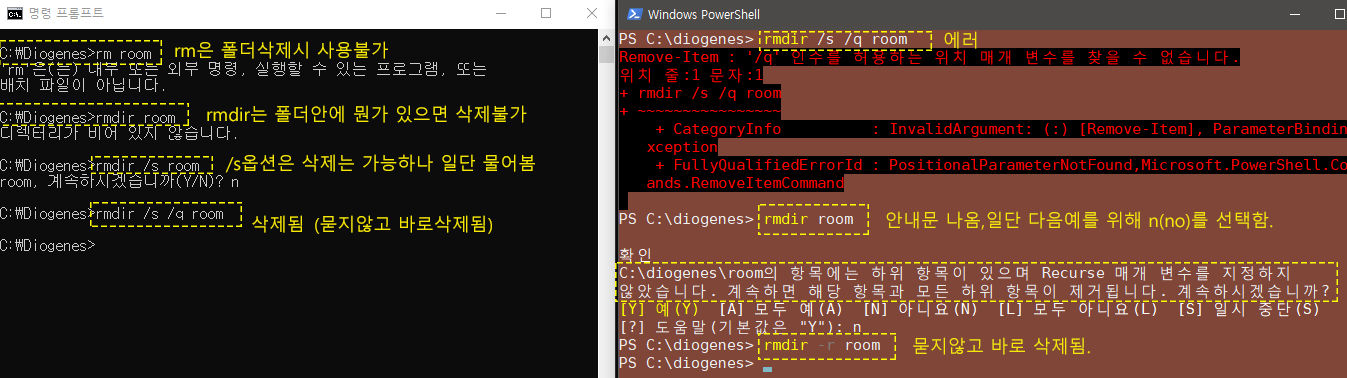Click the 'Remove-Item : '/q' 인수를' error line
Screen dimensions: 1347x378
(x=930, y=57)
